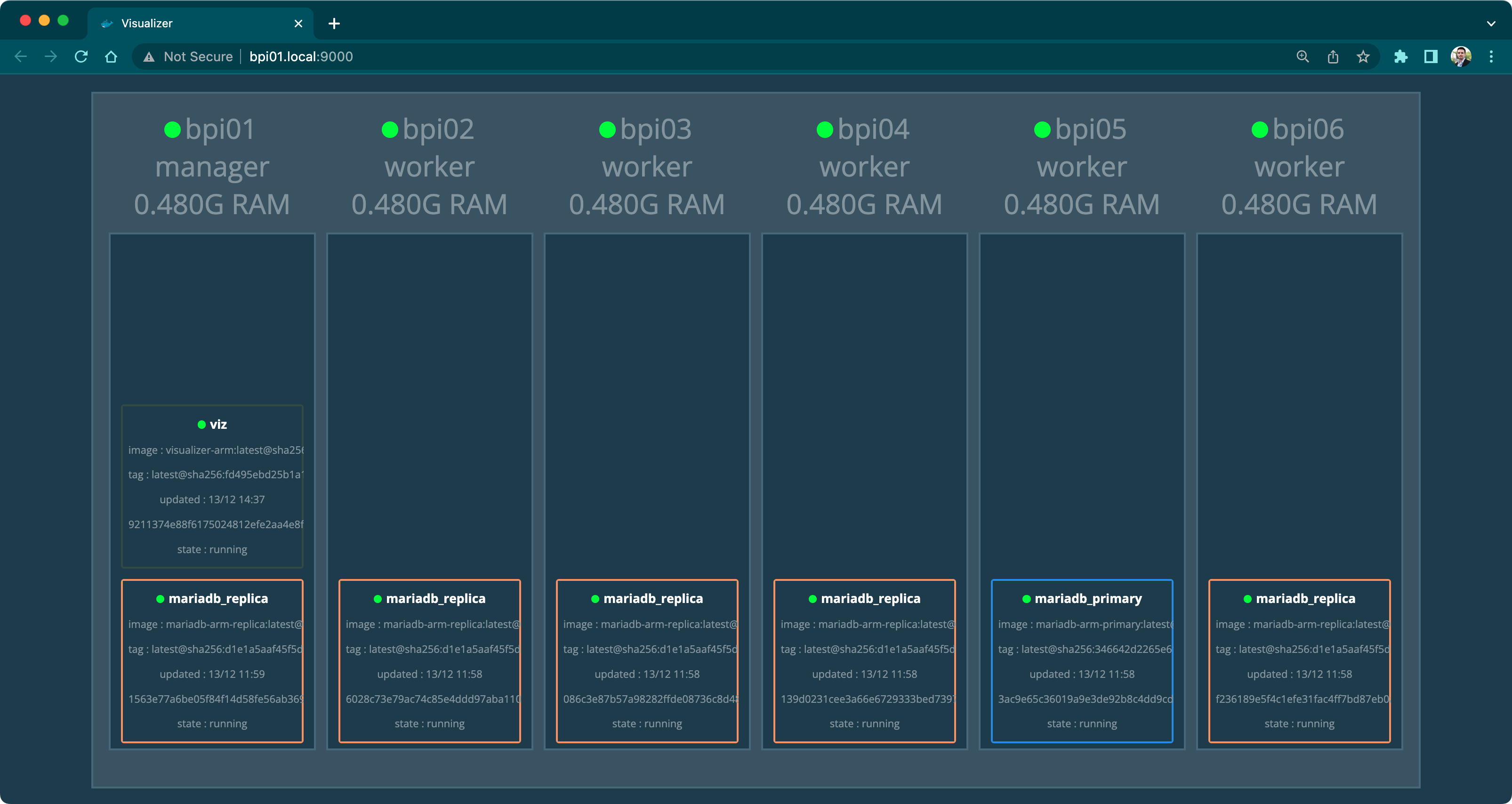This screenshot has width=1512, height=804.
Task: Click the zoom magnifier icon in the address bar
Action: click(1303, 56)
